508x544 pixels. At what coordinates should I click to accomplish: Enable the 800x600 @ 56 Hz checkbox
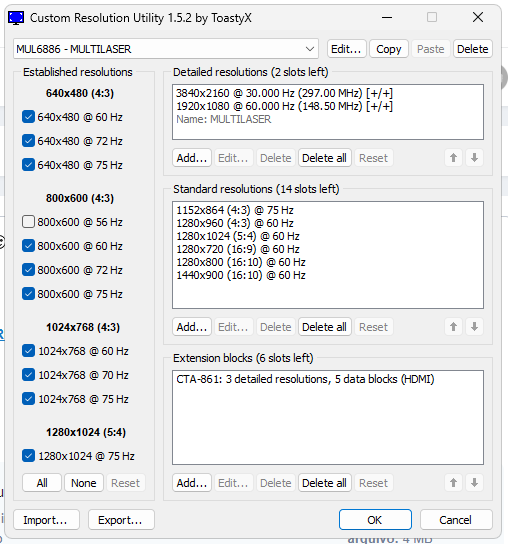point(28,222)
